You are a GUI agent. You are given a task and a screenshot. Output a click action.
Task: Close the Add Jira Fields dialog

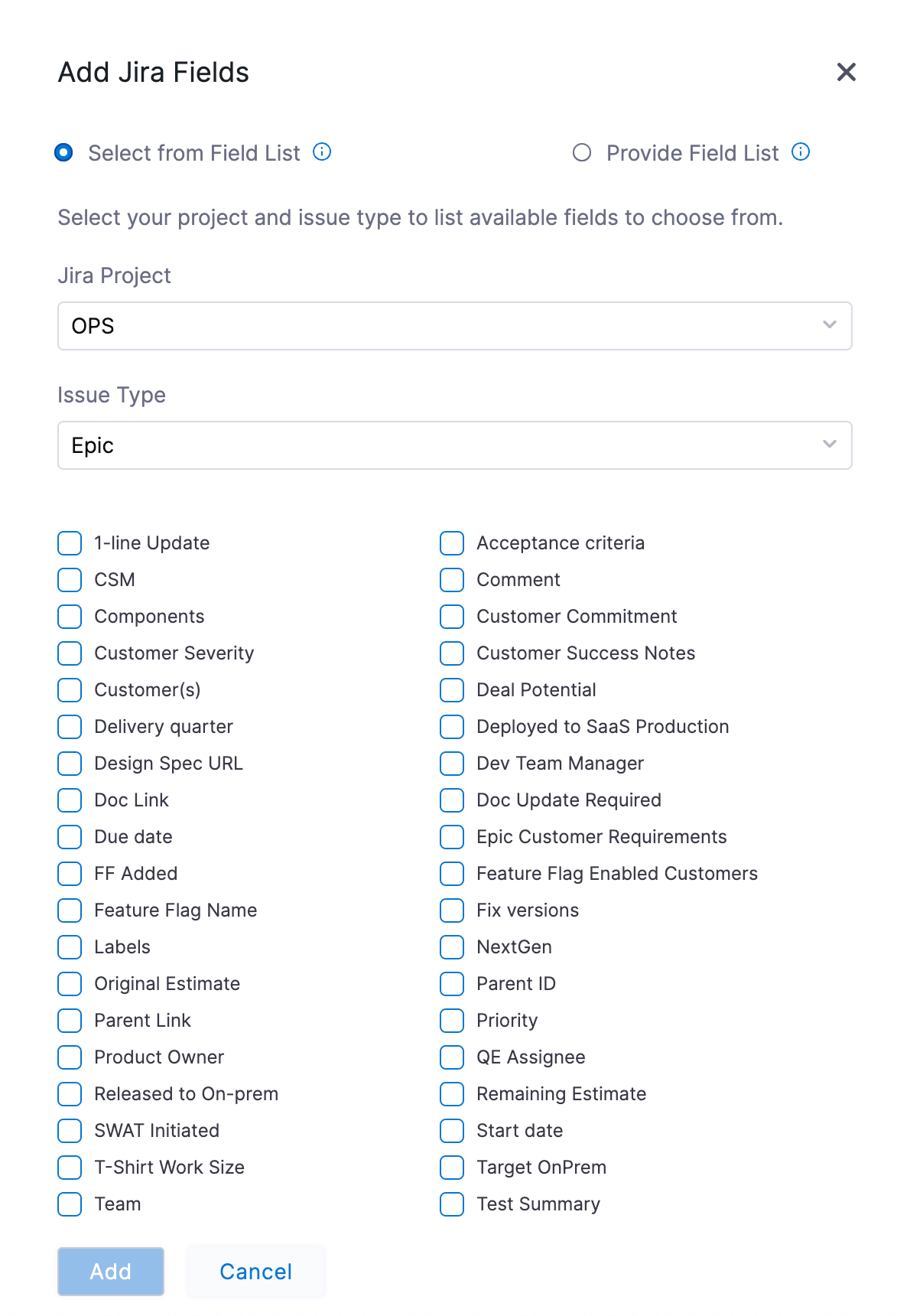tap(846, 73)
